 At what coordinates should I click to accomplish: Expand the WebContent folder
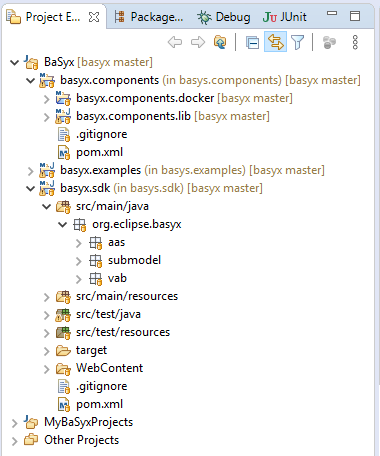click(46, 369)
